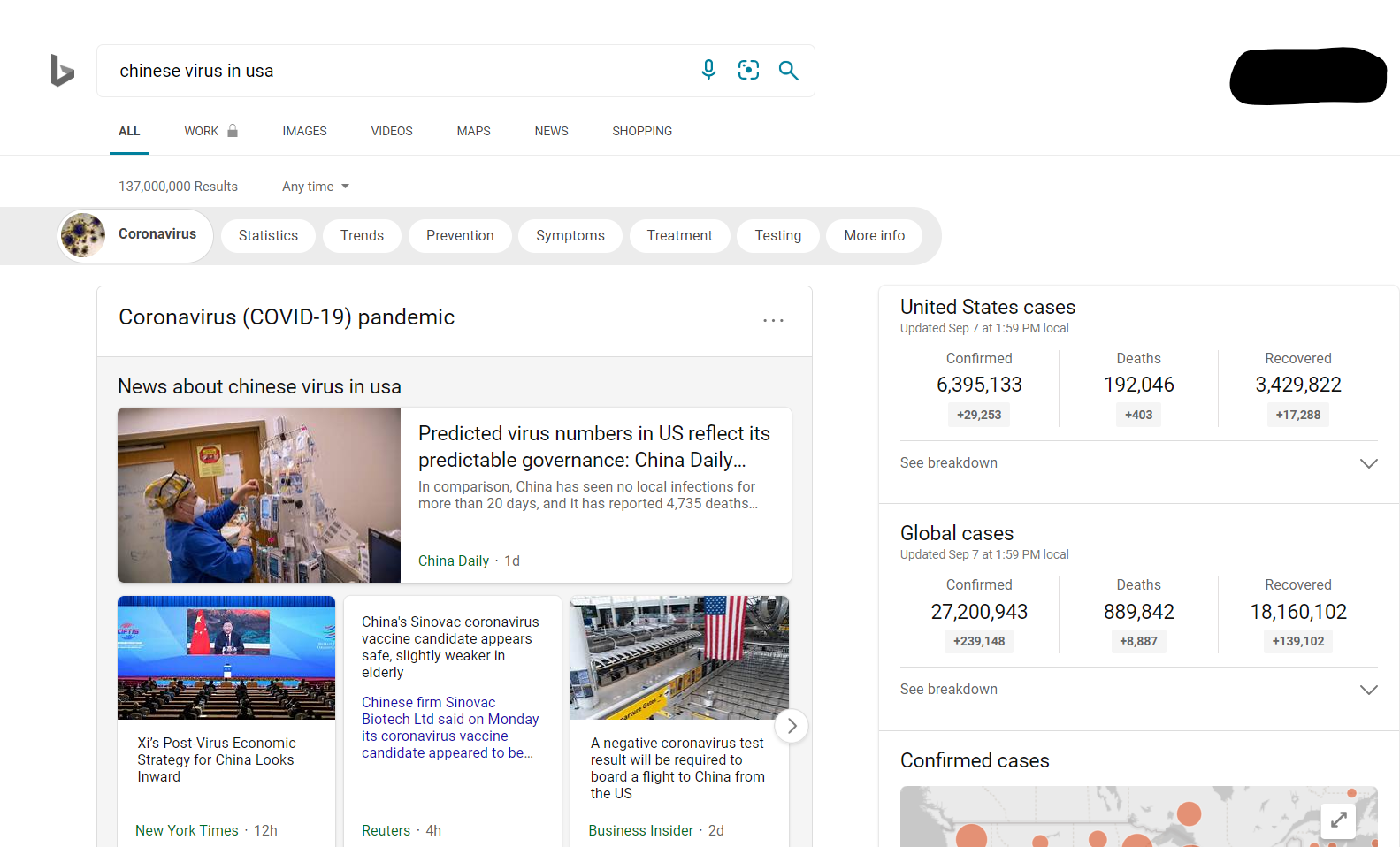Advance news carousel with right arrow
The height and width of the screenshot is (847, 1400).
tap(792, 726)
